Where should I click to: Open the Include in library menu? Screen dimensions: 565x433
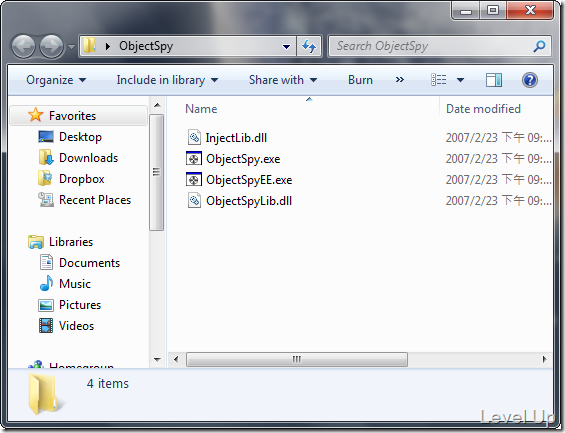[167, 80]
